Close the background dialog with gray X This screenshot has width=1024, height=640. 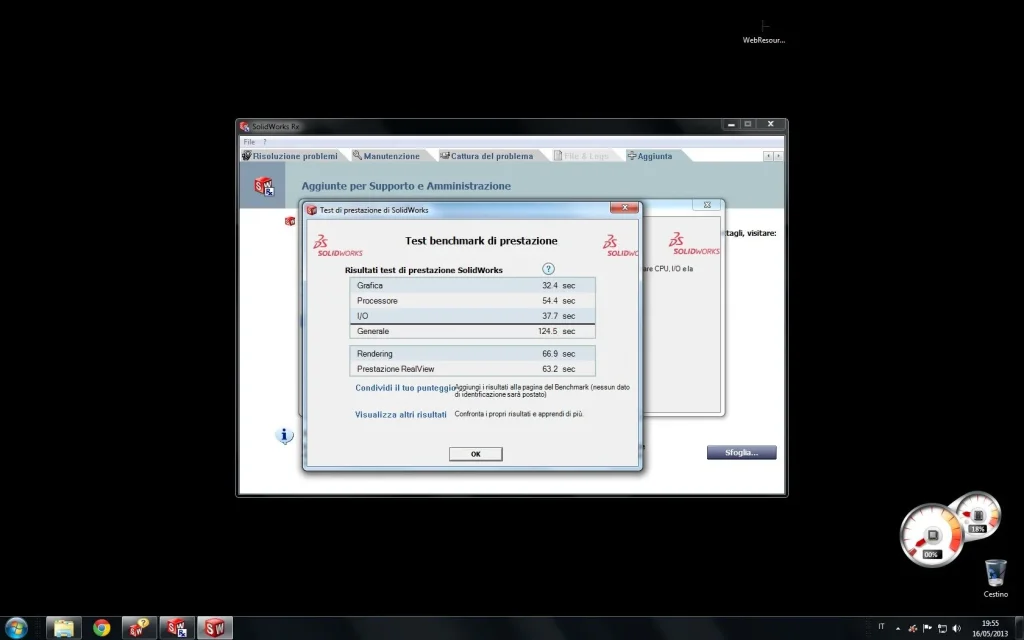coord(707,205)
